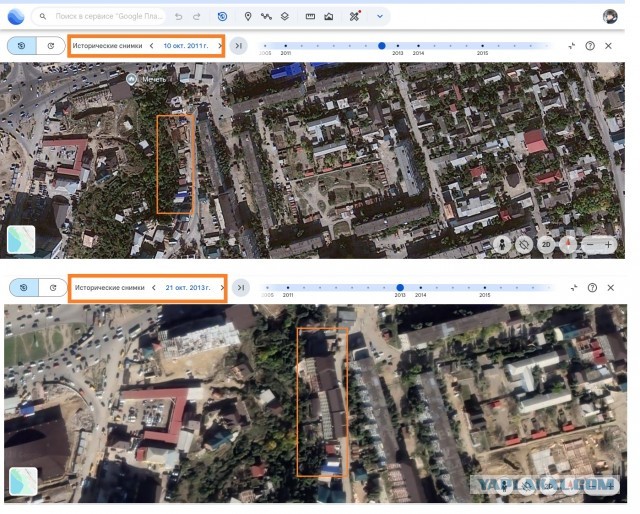Expand the toolbar overflow chevron
This screenshot has height=514, width=640.
pyautogui.click(x=380, y=17)
